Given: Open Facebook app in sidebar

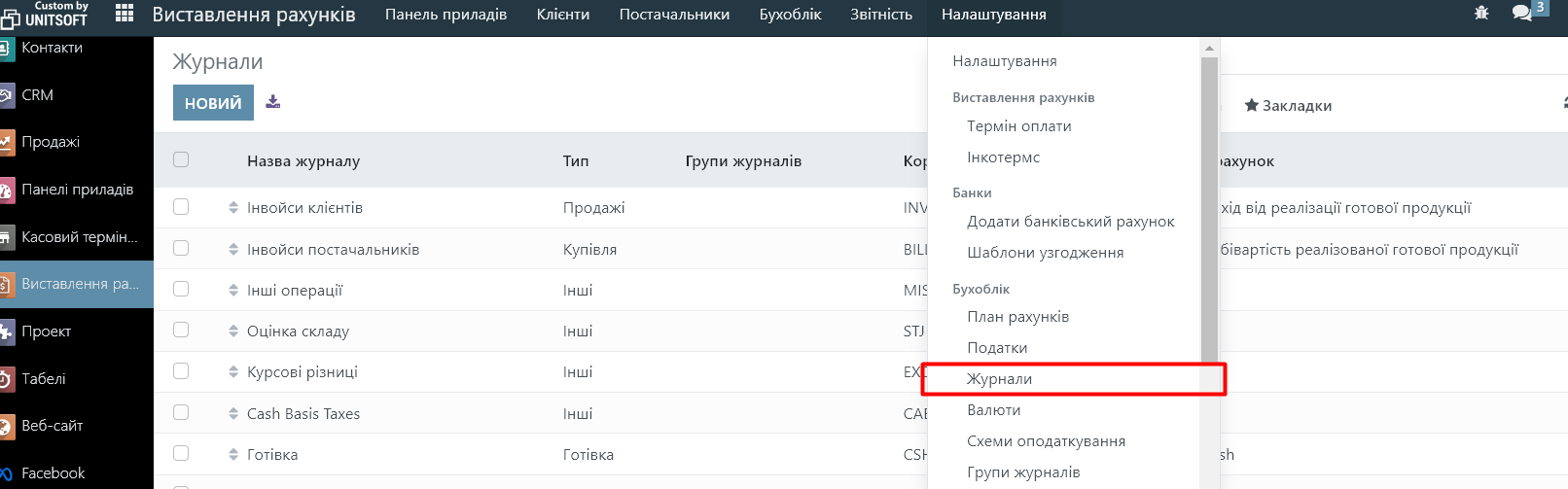Looking at the screenshot, I should [53, 473].
